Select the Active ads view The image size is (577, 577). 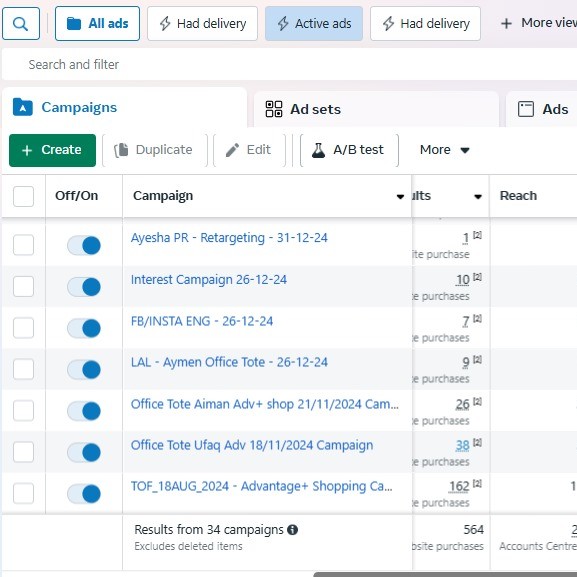click(314, 24)
